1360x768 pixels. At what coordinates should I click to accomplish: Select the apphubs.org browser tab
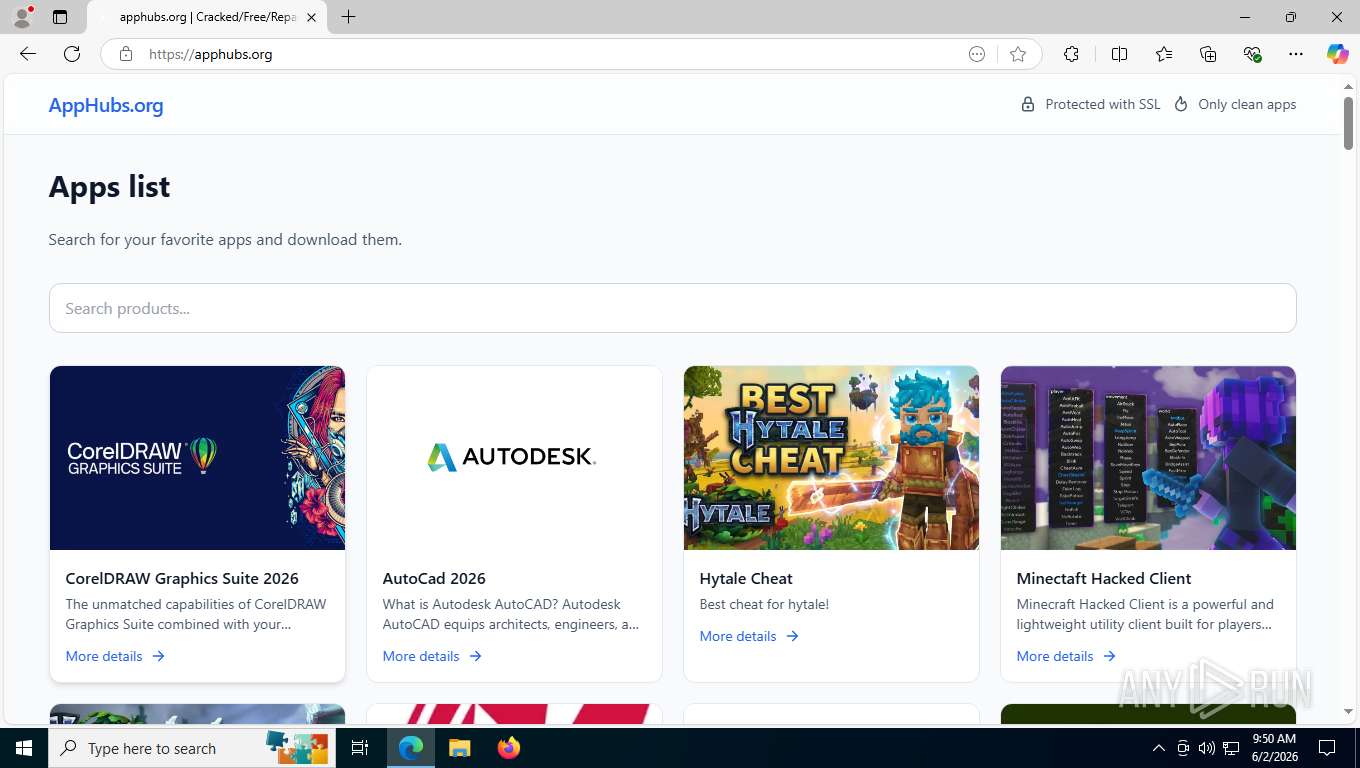pyautogui.click(x=207, y=17)
